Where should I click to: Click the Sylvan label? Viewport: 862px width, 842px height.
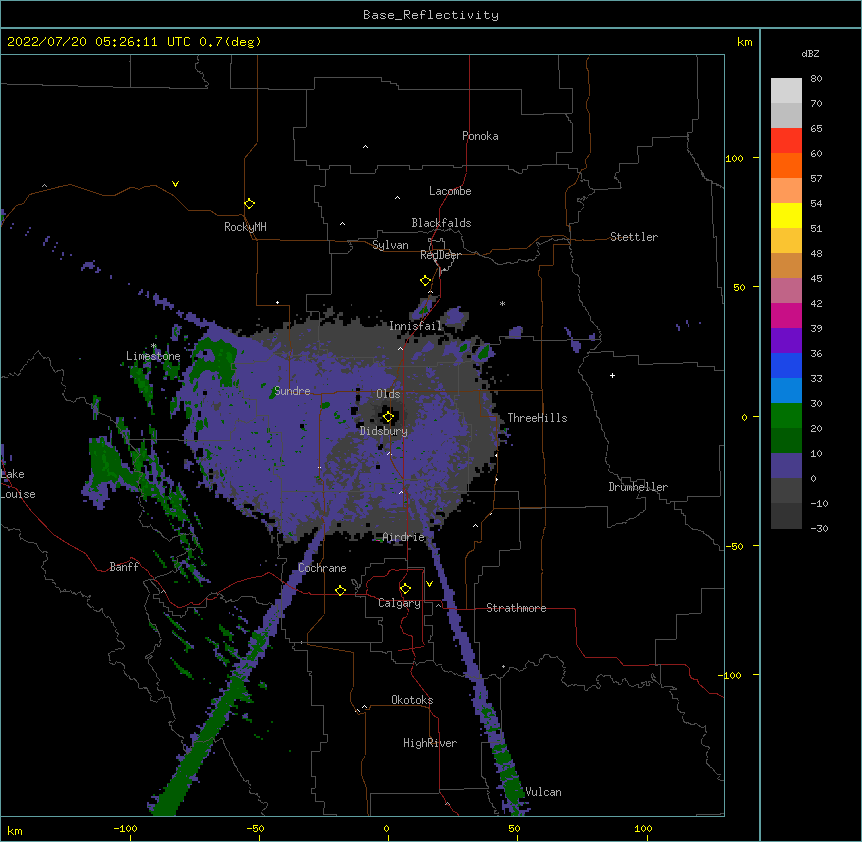click(x=390, y=245)
